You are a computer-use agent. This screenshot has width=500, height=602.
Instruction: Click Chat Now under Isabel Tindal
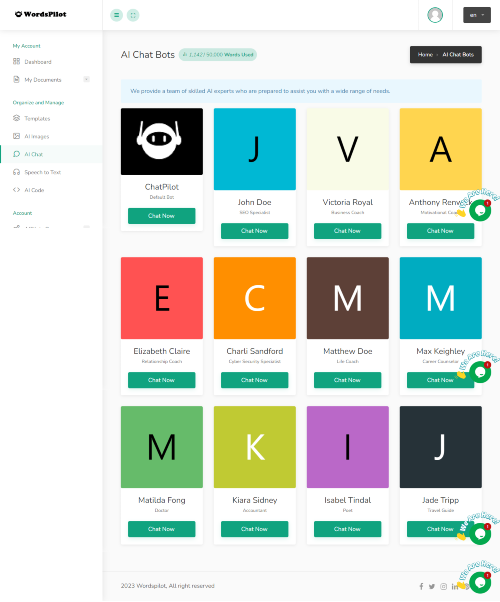(x=348, y=529)
